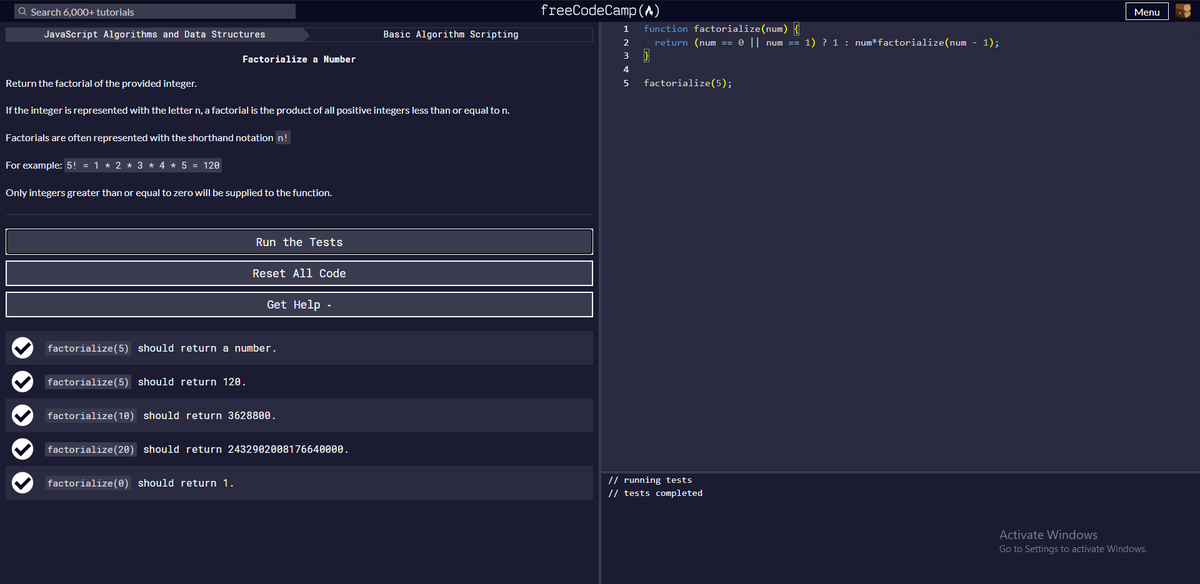
Task: Expand the Get Help dropdown
Action: point(299,304)
